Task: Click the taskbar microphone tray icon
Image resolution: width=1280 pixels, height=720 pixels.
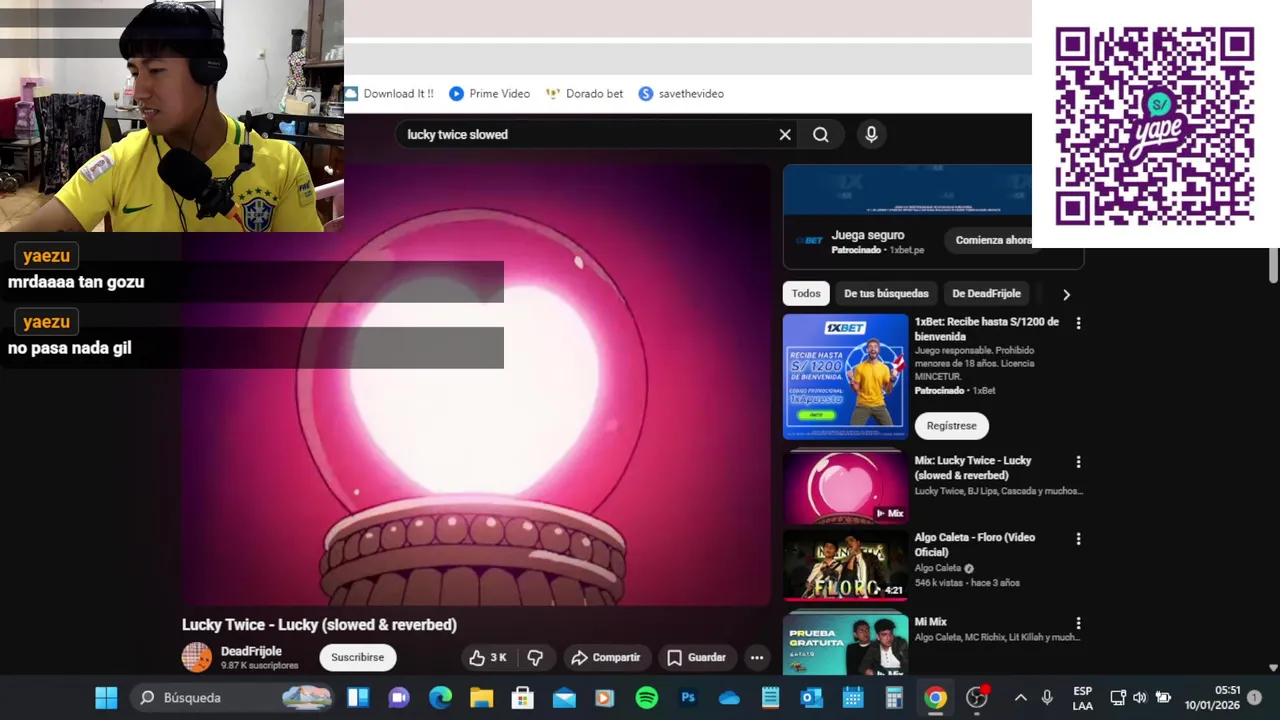Action: [1047, 698]
